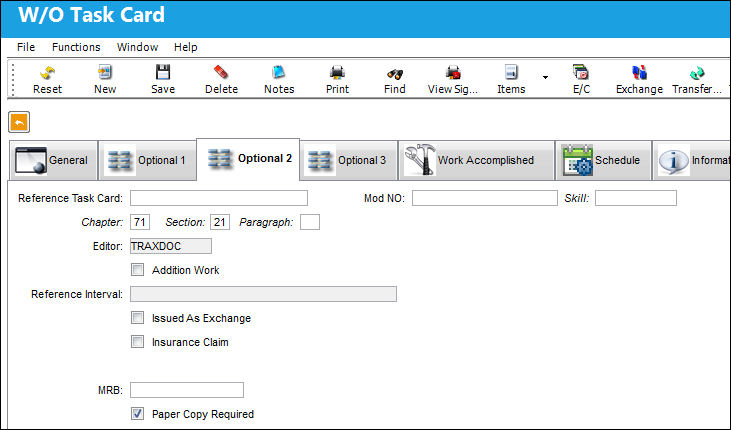The width and height of the screenshot is (731, 430).
Task: Click the Chapter field showing 71
Action: (x=140, y=222)
